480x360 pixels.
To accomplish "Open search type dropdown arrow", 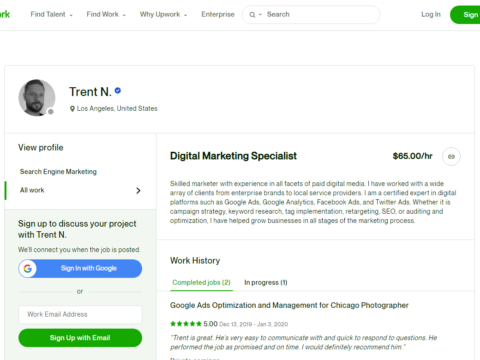I will pos(260,15).
